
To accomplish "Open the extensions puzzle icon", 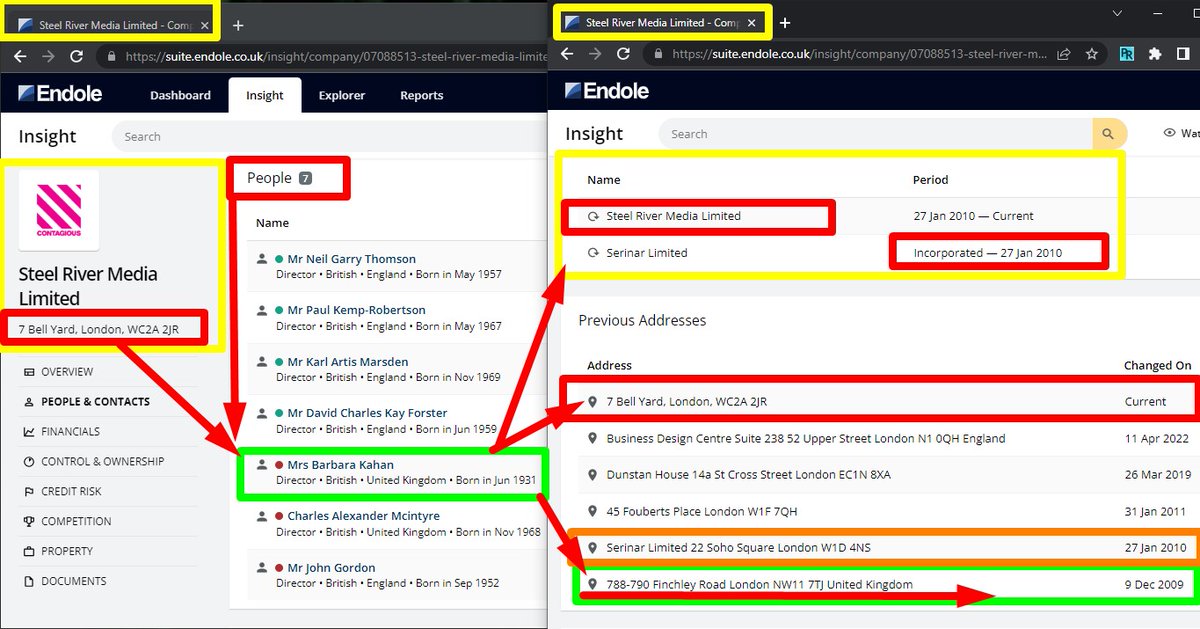I will (x=1156, y=54).
